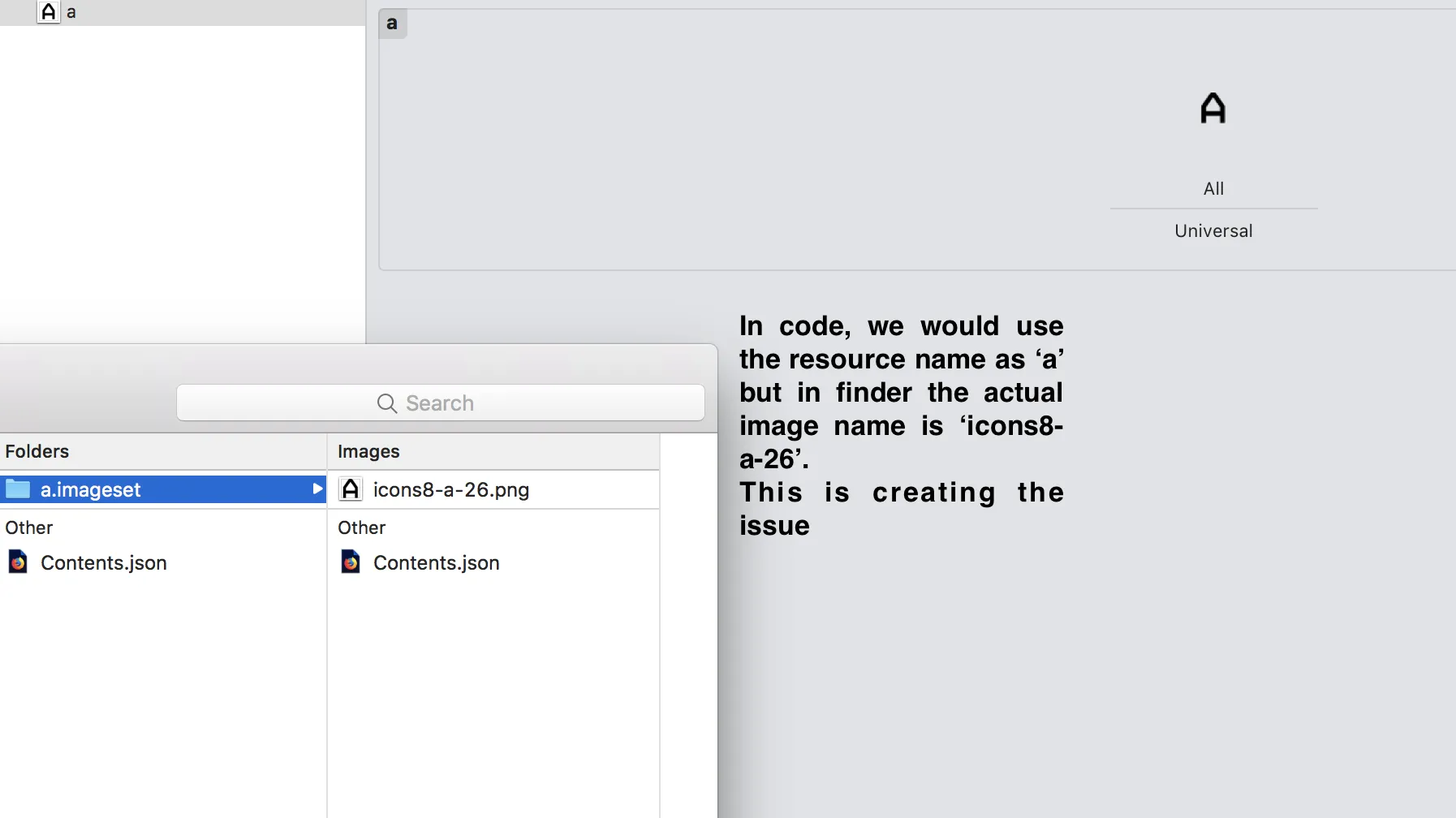1456x818 pixels.
Task: Click the 'Other' group label in the Images column
Action: pyautogui.click(x=362, y=527)
